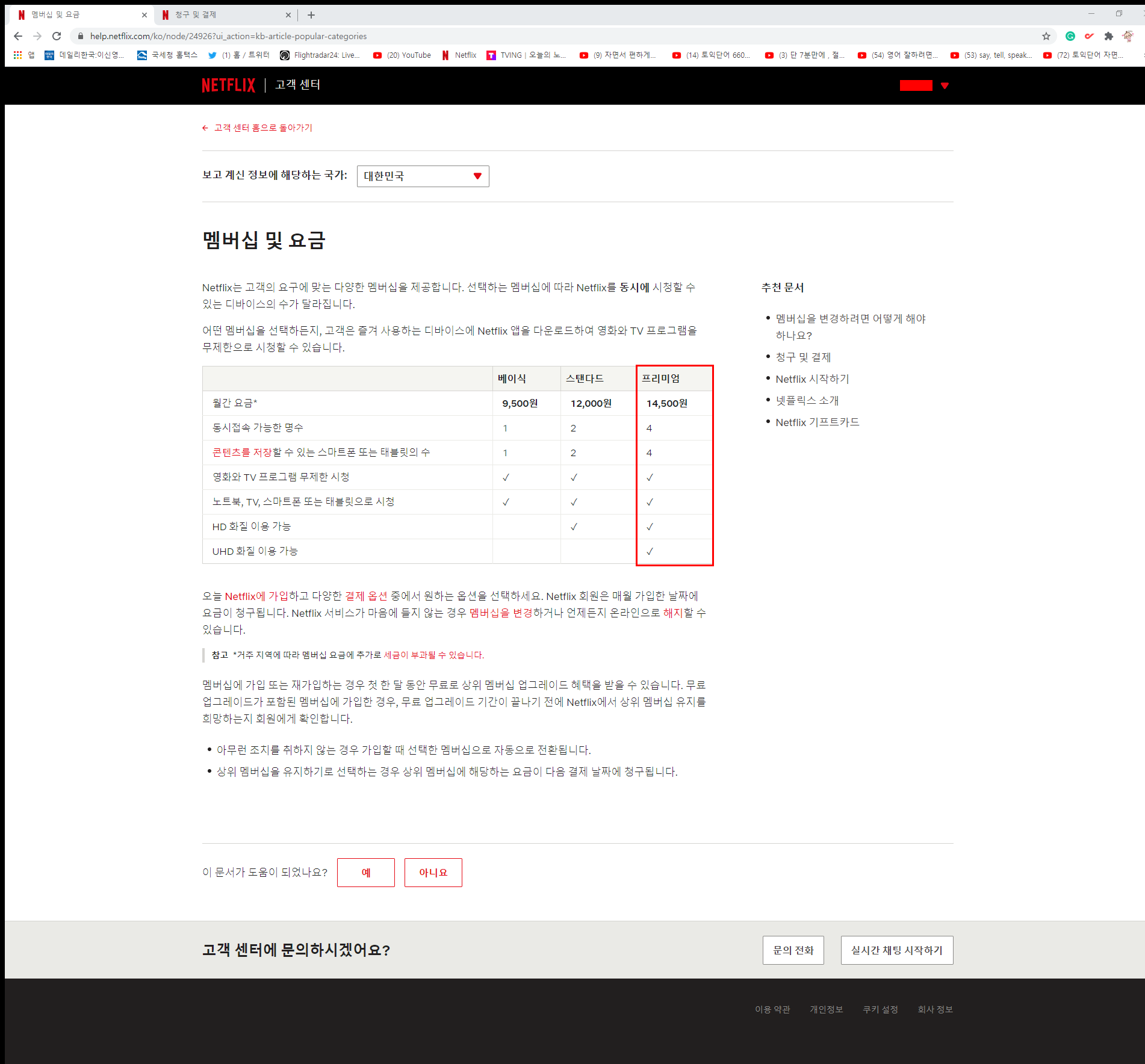1145x1064 pixels.
Task: Open the country dropdown showing 대한민국
Action: coord(423,176)
